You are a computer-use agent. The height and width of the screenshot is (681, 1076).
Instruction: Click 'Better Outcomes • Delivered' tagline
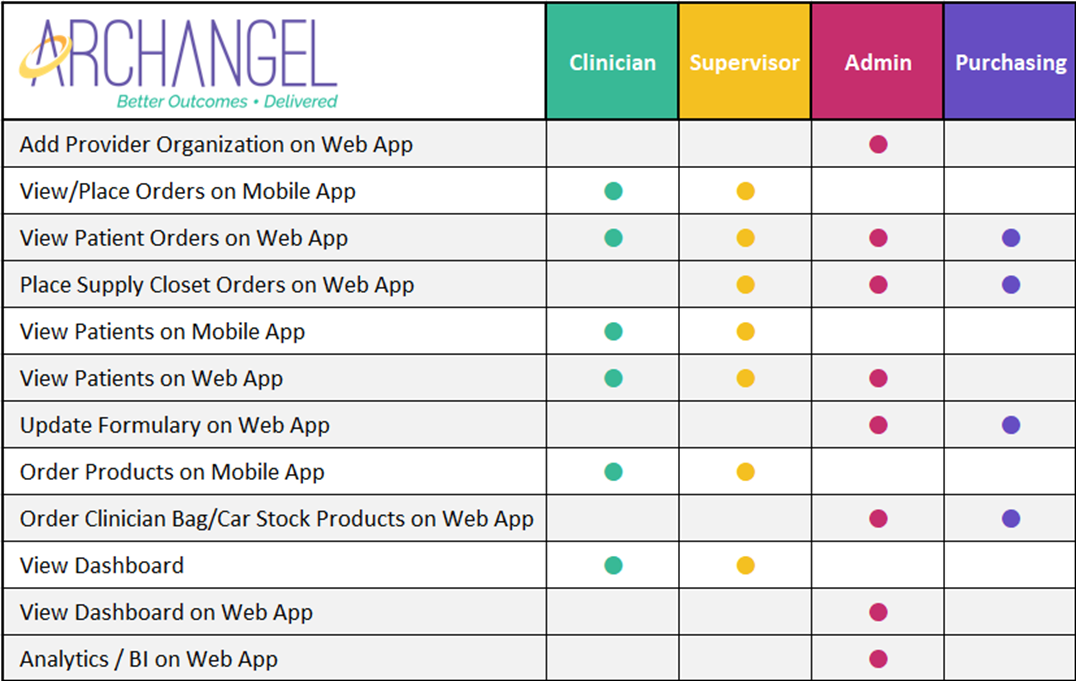coord(227,101)
